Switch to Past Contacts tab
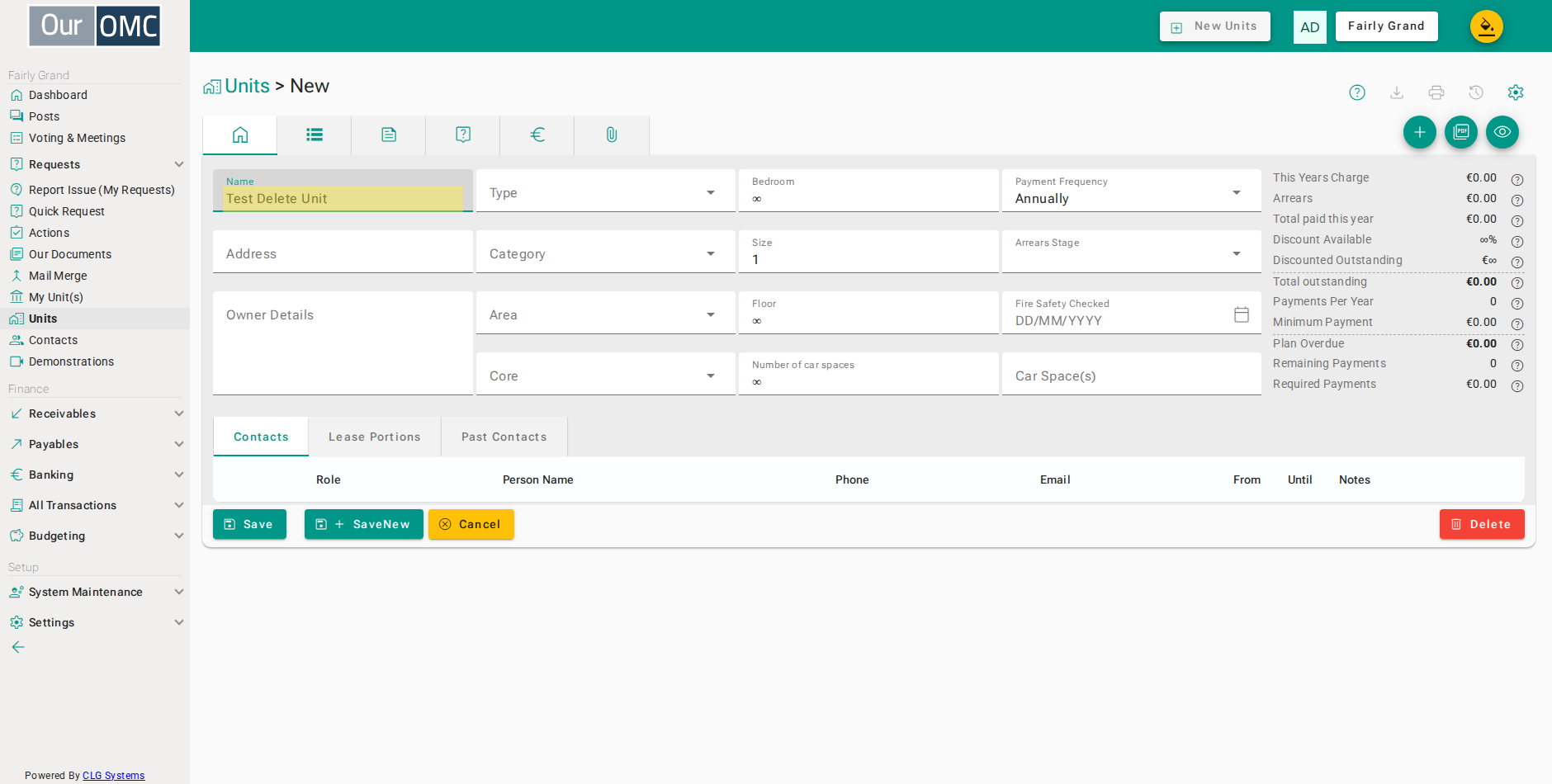Image resolution: width=1552 pixels, height=784 pixels. [x=504, y=437]
